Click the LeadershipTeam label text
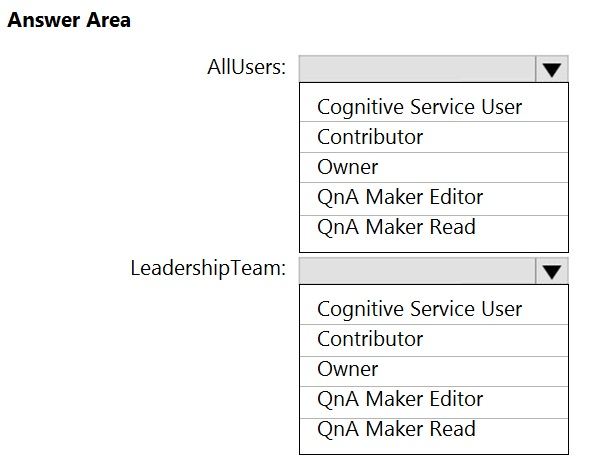 click(208, 269)
